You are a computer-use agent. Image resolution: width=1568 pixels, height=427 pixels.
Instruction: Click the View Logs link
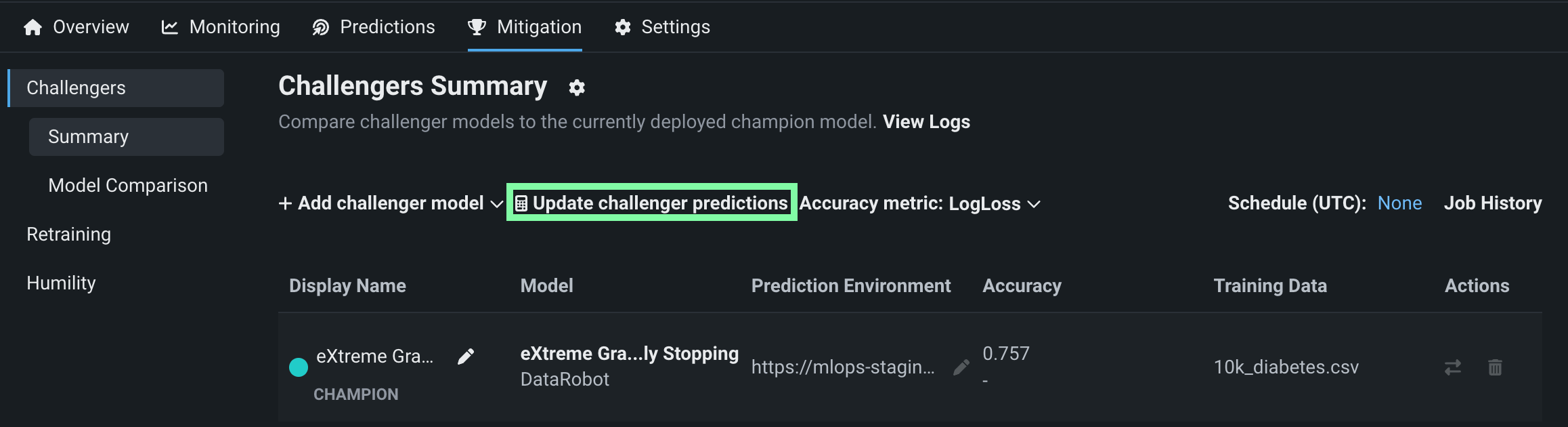[926, 122]
